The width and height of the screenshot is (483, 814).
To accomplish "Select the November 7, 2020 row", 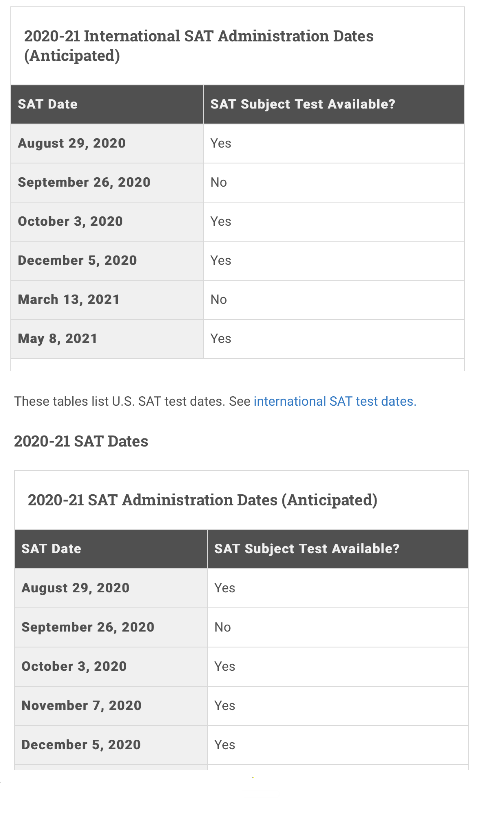I will point(242,706).
